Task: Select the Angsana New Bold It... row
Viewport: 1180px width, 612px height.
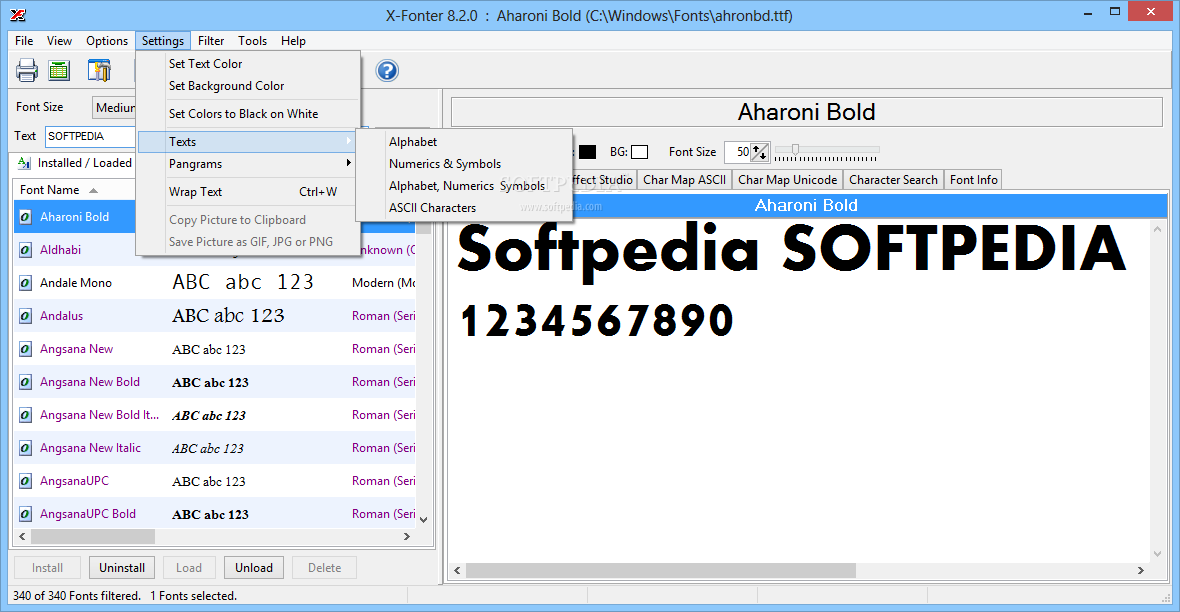Action: coord(214,415)
